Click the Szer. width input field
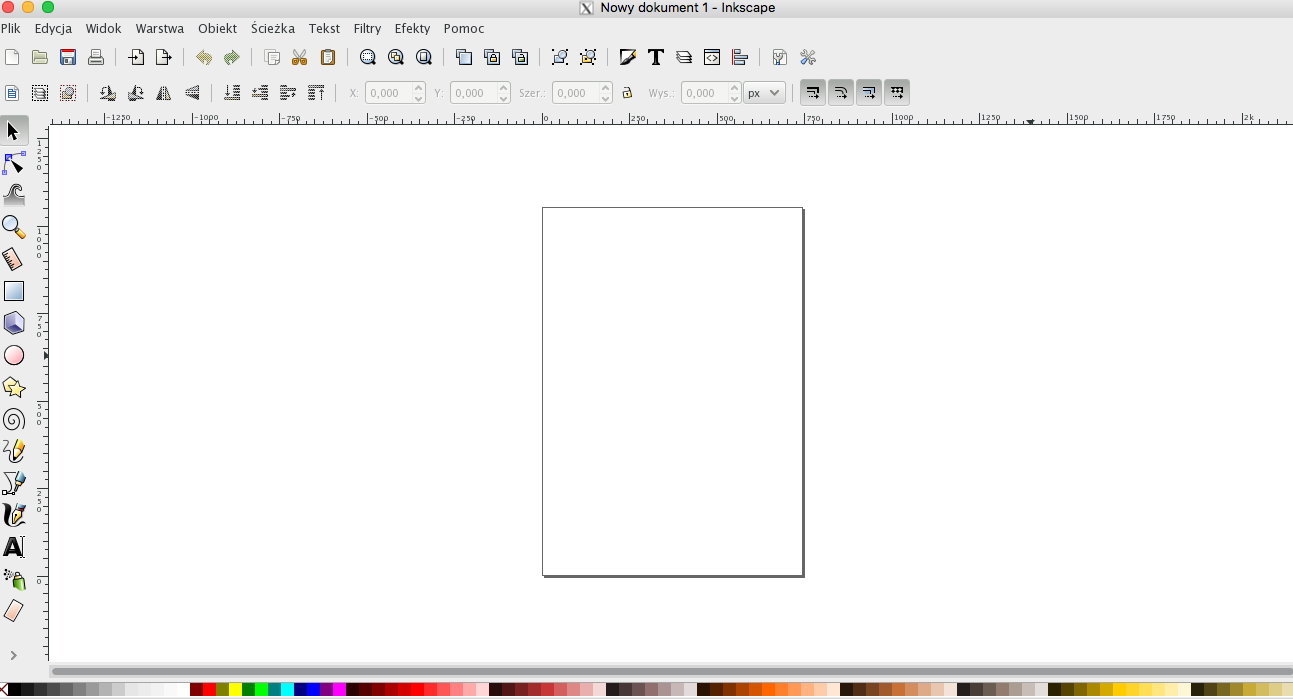 [x=576, y=93]
